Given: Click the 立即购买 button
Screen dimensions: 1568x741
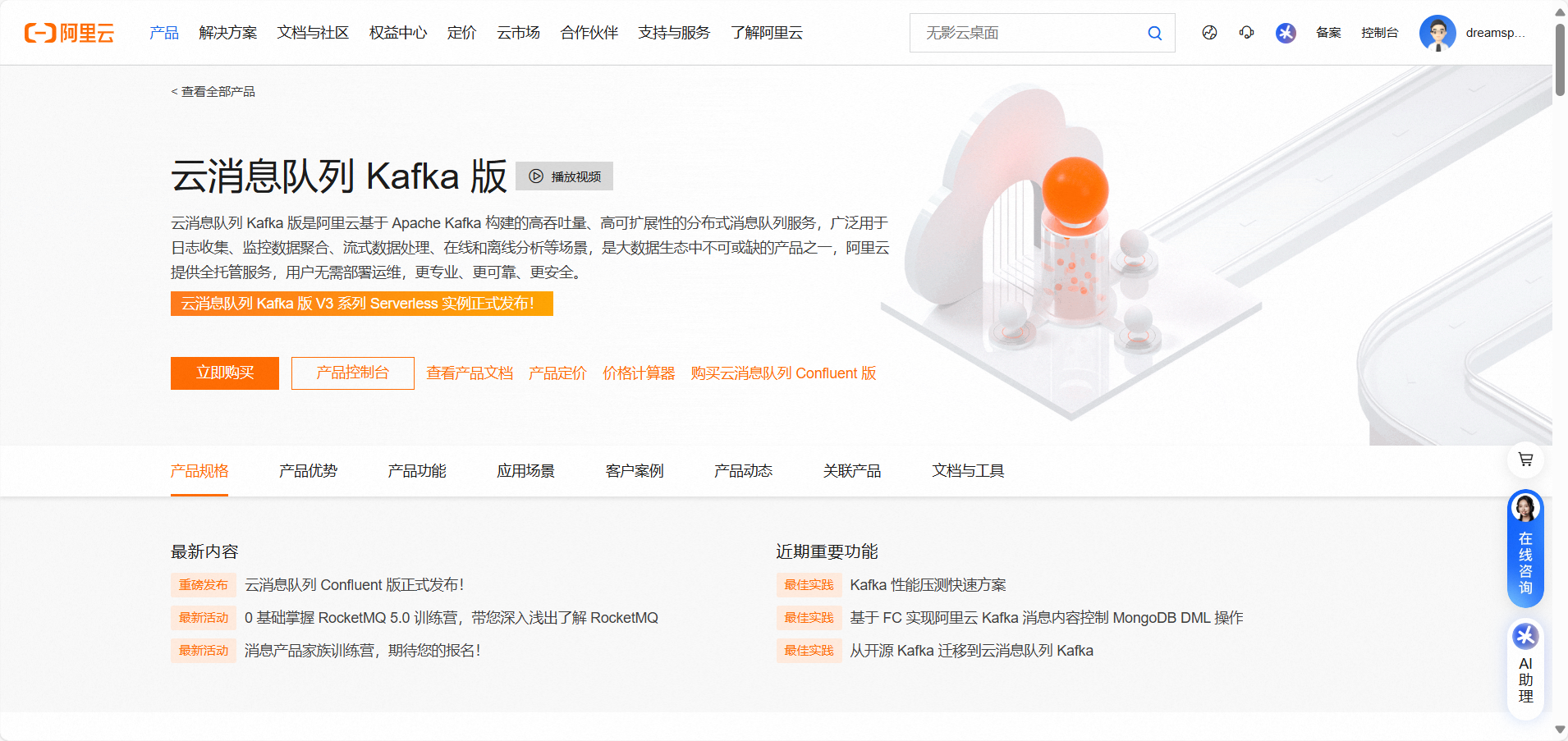Looking at the screenshot, I should [x=225, y=373].
